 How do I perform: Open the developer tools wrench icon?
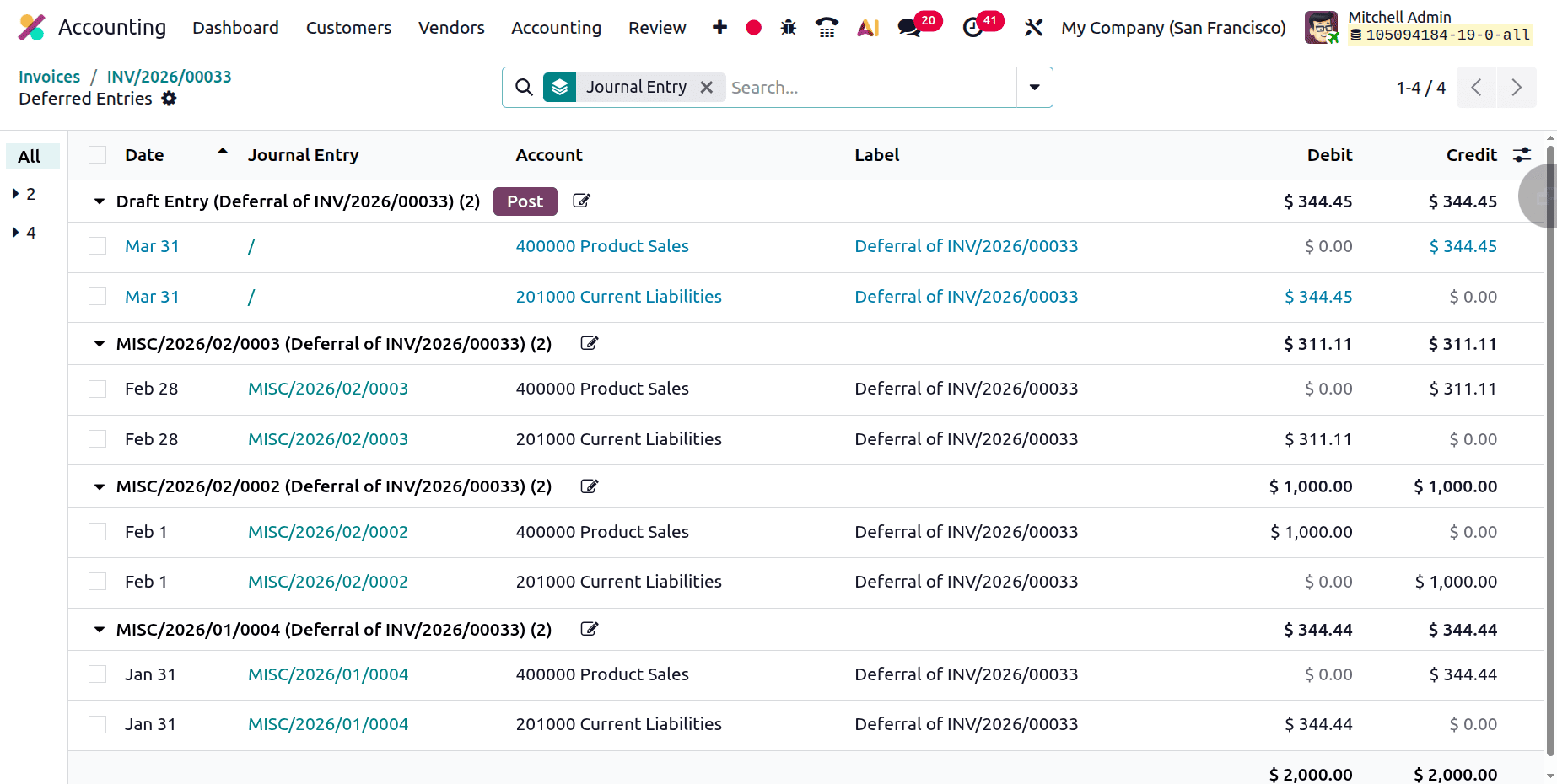pos(1033,27)
